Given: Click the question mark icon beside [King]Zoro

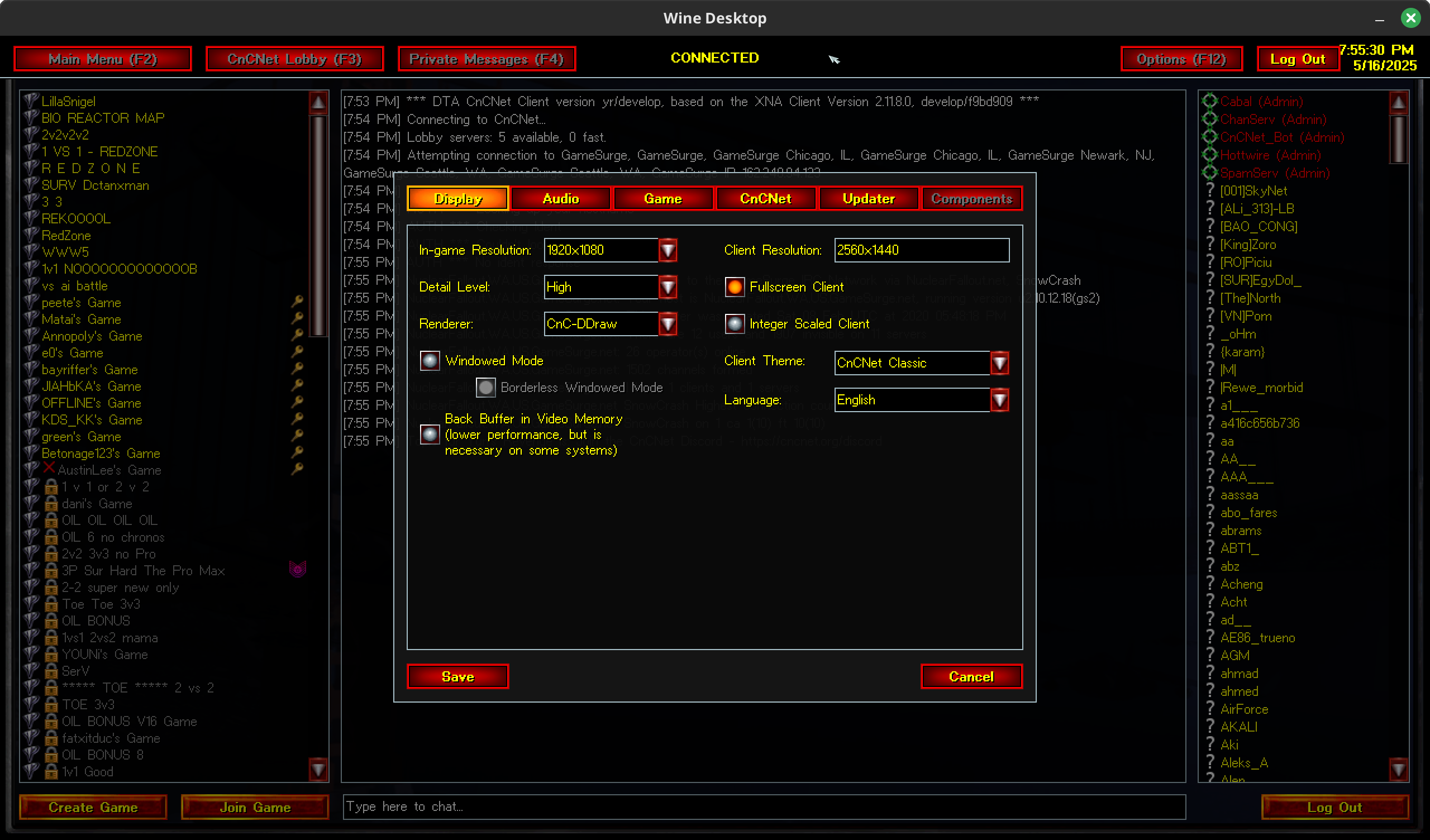Looking at the screenshot, I should pyautogui.click(x=1209, y=244).
